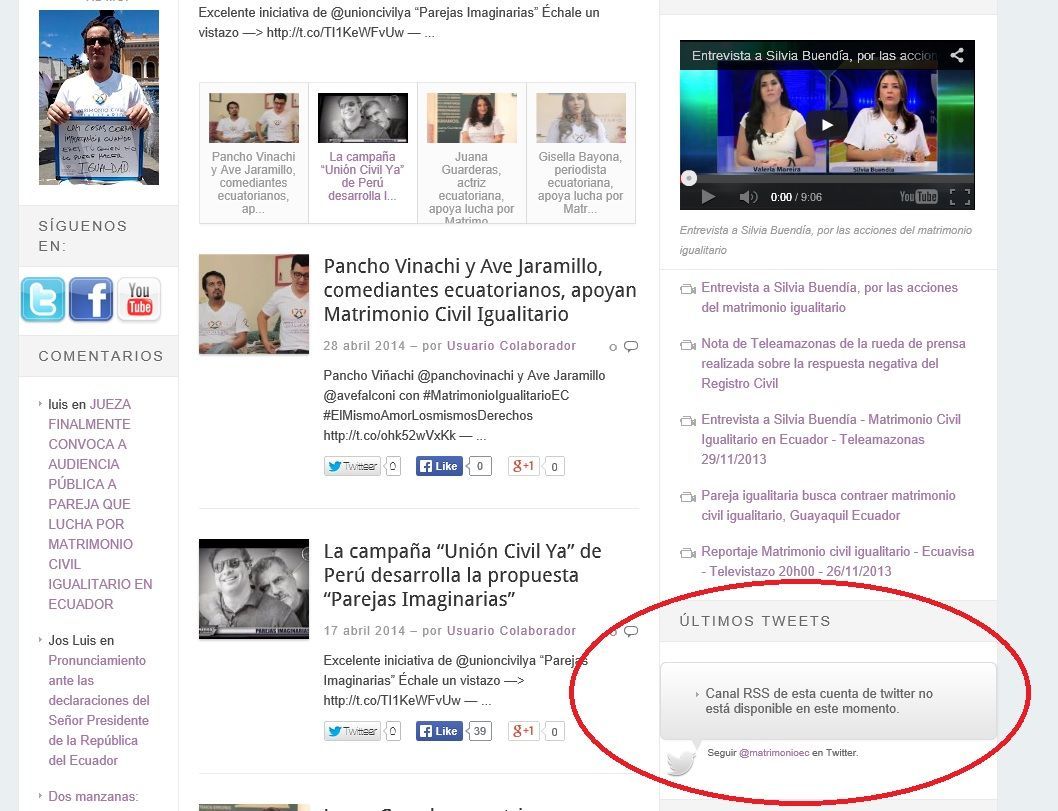Viewport: 1058px width, 811px height.
Task: Open the Twitter bird icon under tweets widget
Action: (x=681, y=762)
